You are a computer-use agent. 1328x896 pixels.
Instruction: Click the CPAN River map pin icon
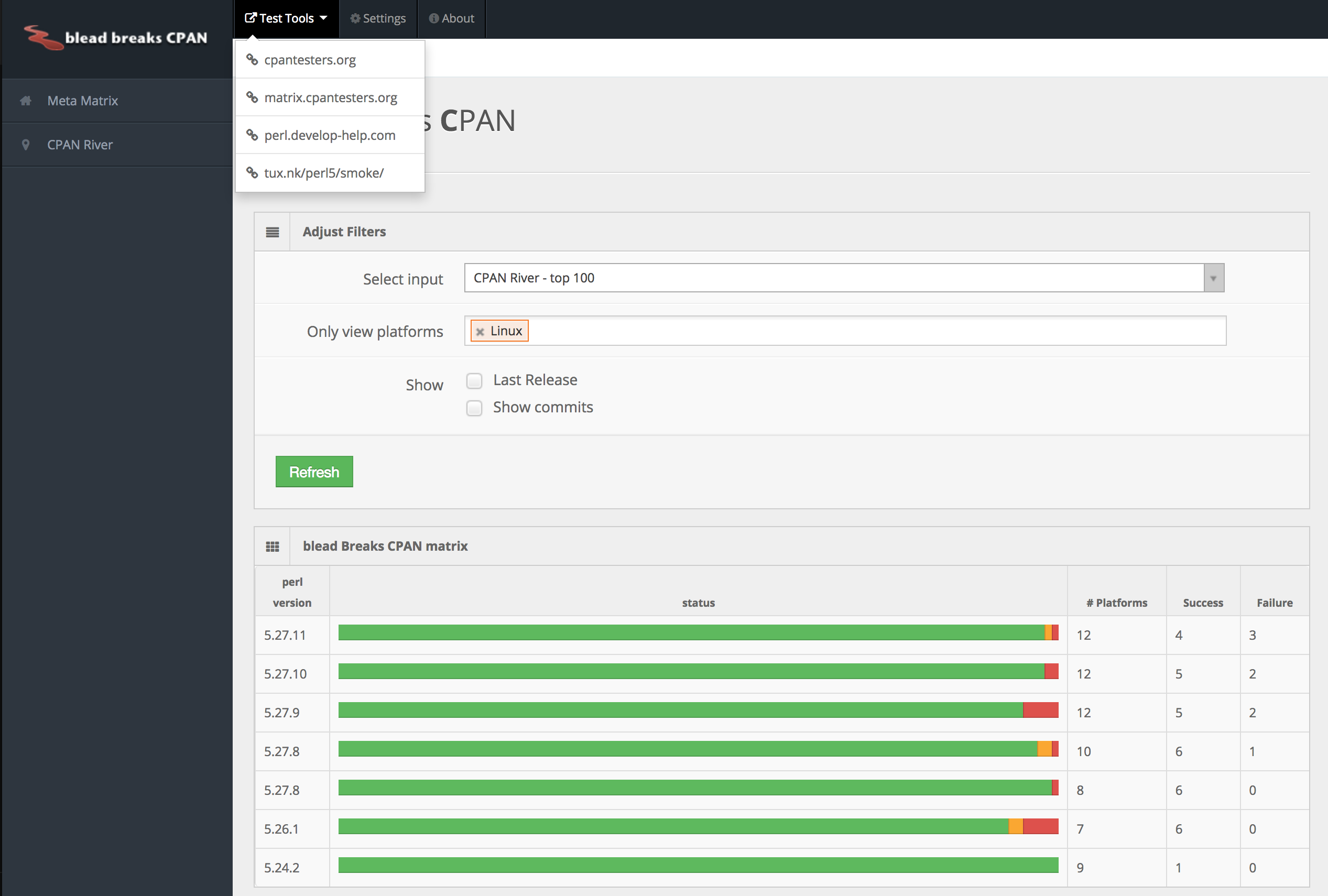tap(25, 145)
